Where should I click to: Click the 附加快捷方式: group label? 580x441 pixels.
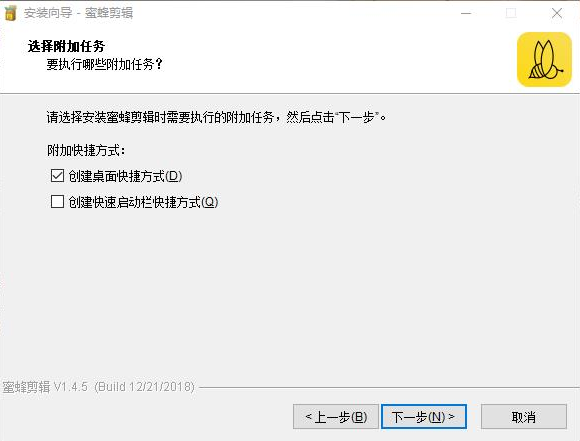(86, 151)
